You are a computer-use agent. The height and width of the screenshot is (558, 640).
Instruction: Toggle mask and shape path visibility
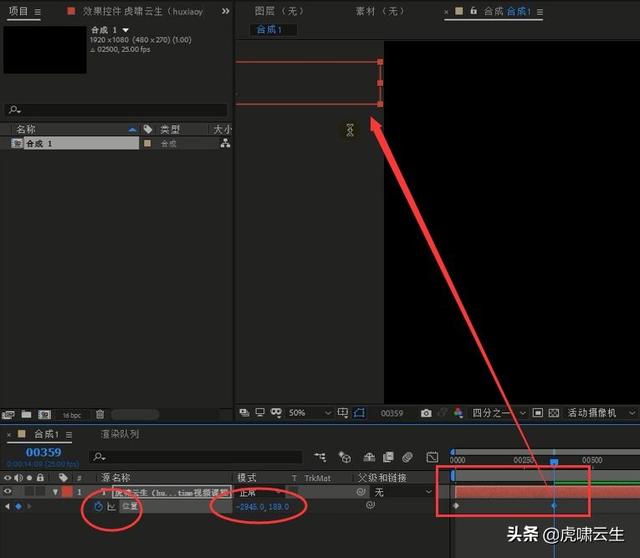click(276, 413)
